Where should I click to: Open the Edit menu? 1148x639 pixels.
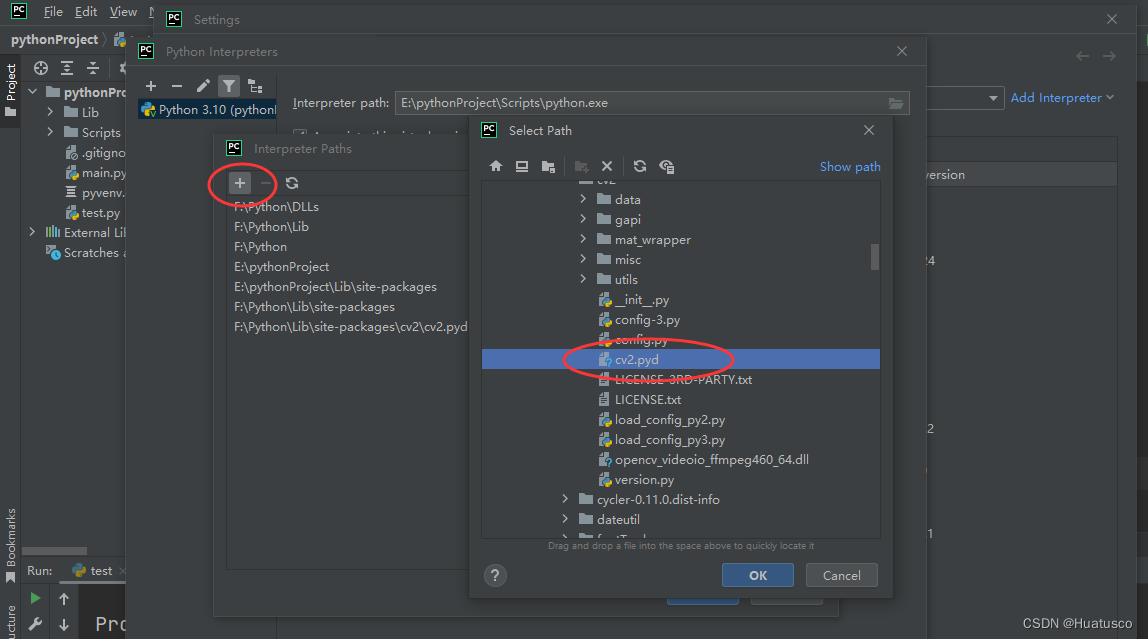click(x=85, y=12)
